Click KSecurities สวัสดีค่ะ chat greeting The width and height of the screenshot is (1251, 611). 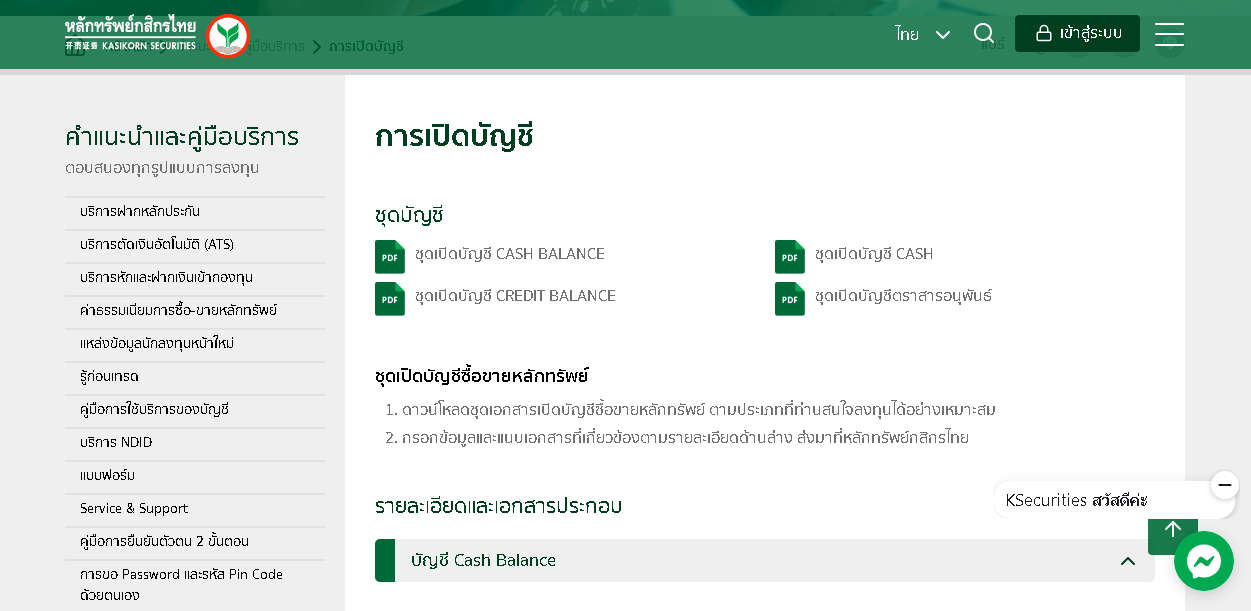click(x=1076, y=500)
